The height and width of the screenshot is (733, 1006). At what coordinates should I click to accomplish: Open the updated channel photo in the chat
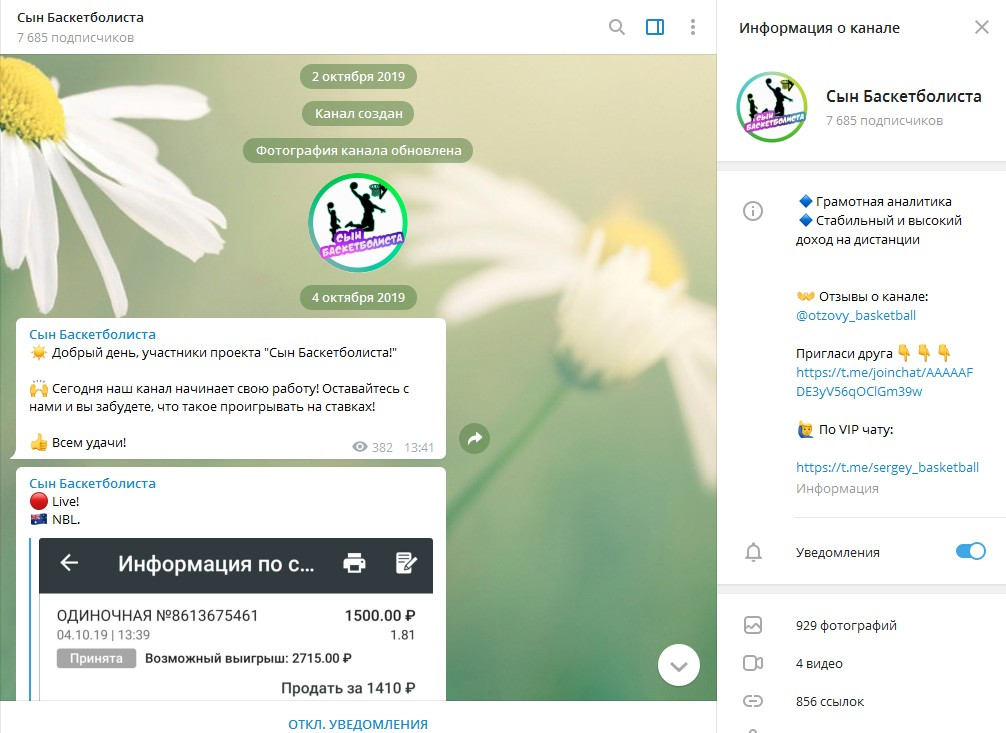pyautogui.click(x=358, y=223)
